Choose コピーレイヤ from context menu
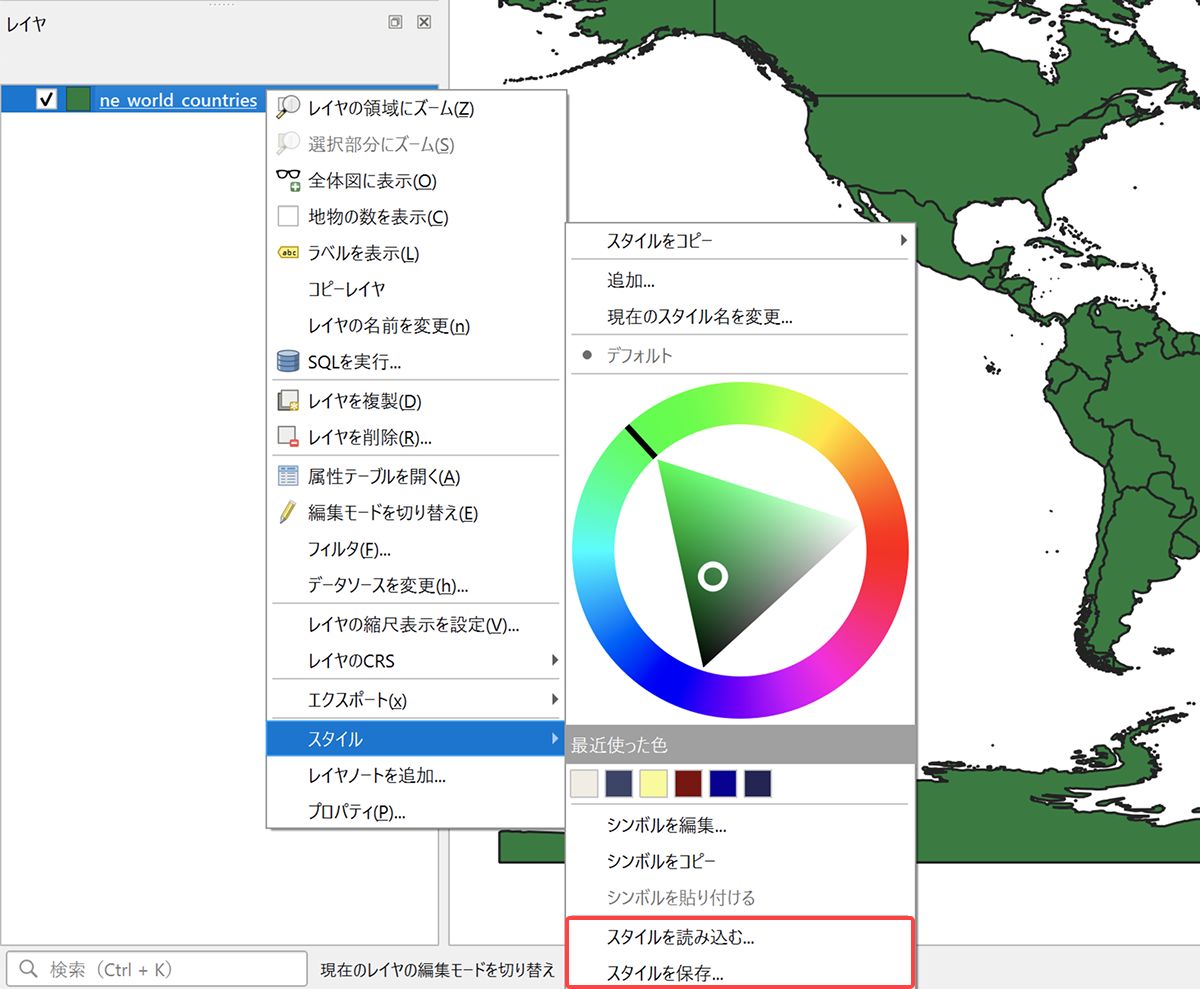1200x989 pixels. pyautogui.click(x=347, y=289)
